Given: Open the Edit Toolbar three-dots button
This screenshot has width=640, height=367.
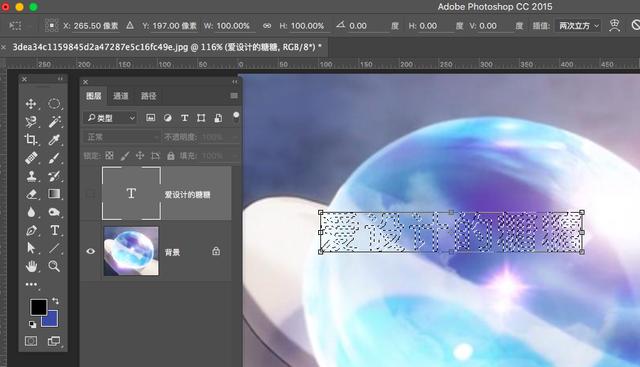Looking at the screenshot, I should coord(31,284).
